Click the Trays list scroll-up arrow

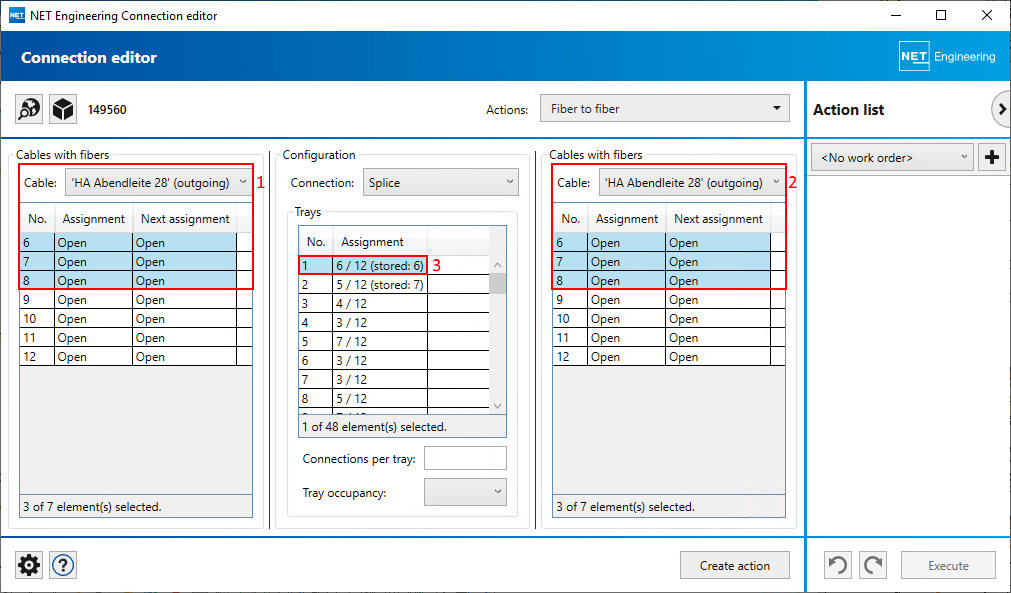click(x=497, y=265)
